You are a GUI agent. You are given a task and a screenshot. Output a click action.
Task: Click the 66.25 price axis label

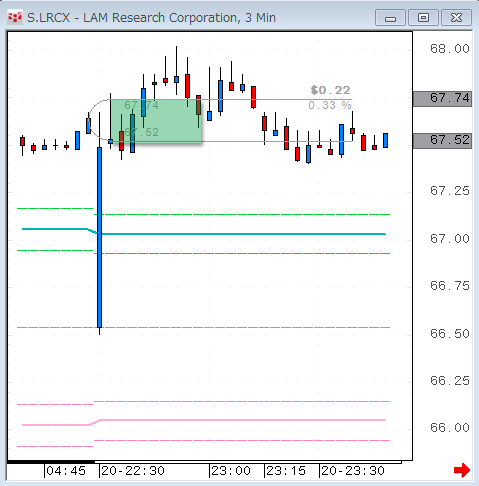[x=449, y=381]
